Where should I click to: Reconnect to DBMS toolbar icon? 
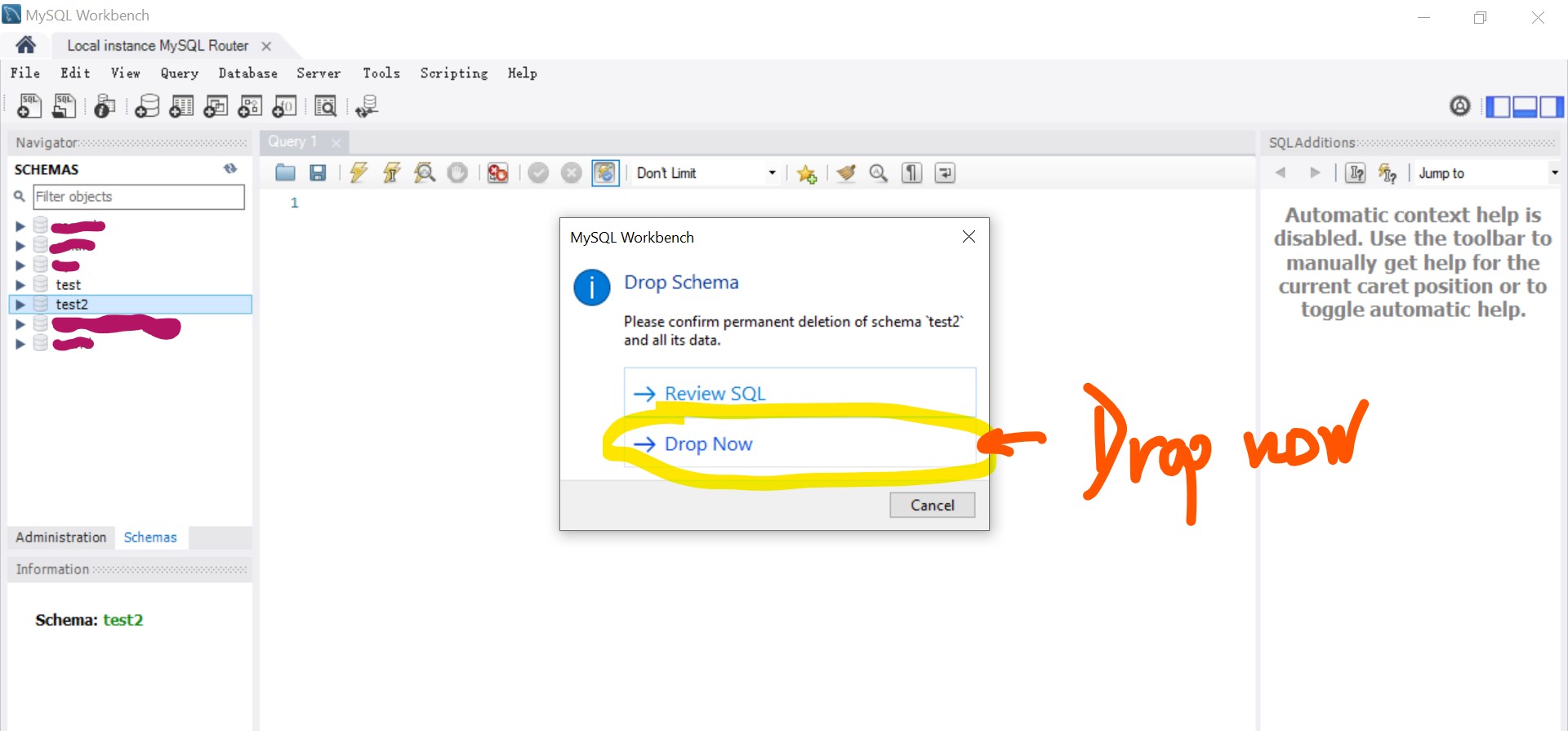tap(367, 106)
